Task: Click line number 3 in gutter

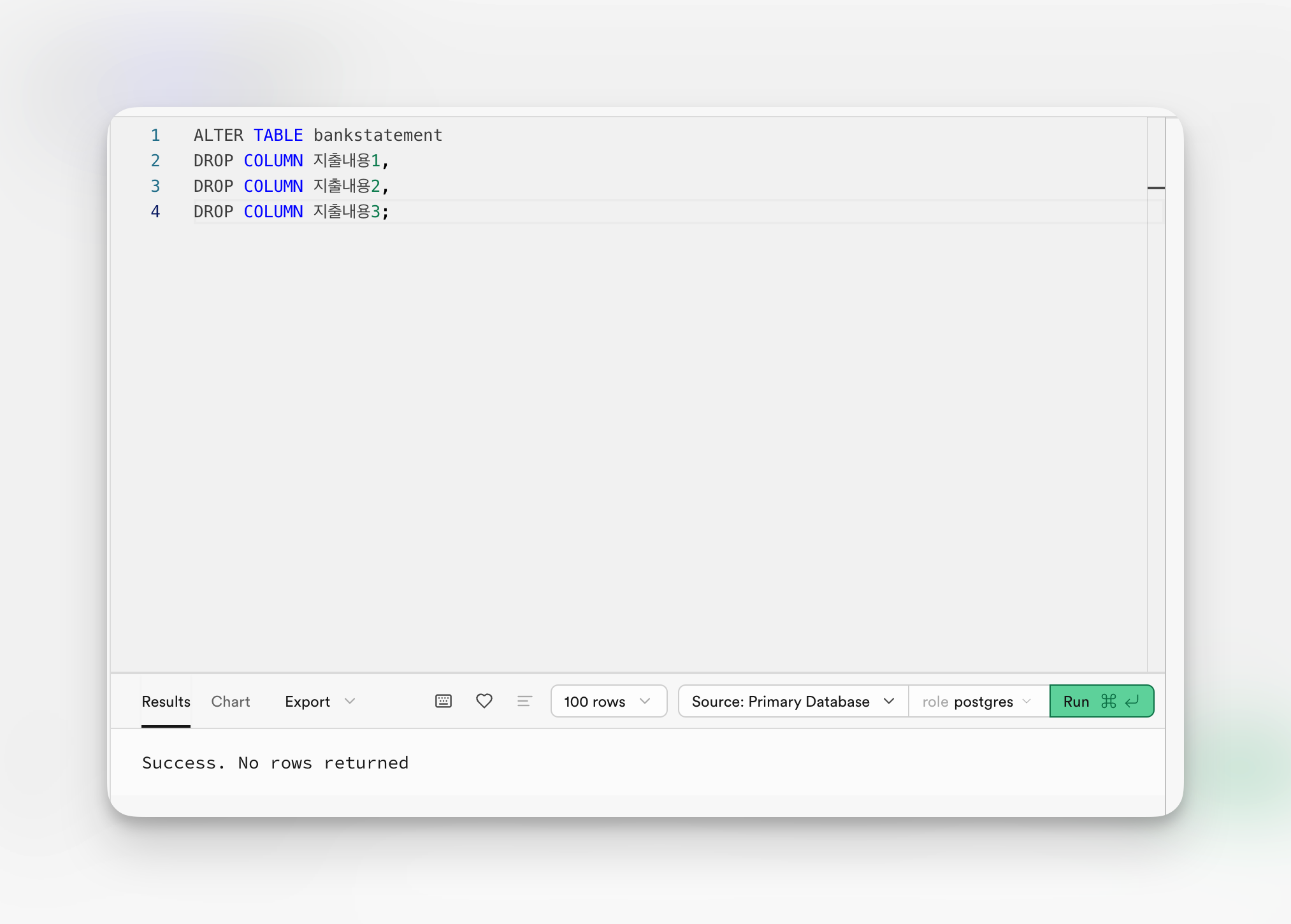Action: 155,186
